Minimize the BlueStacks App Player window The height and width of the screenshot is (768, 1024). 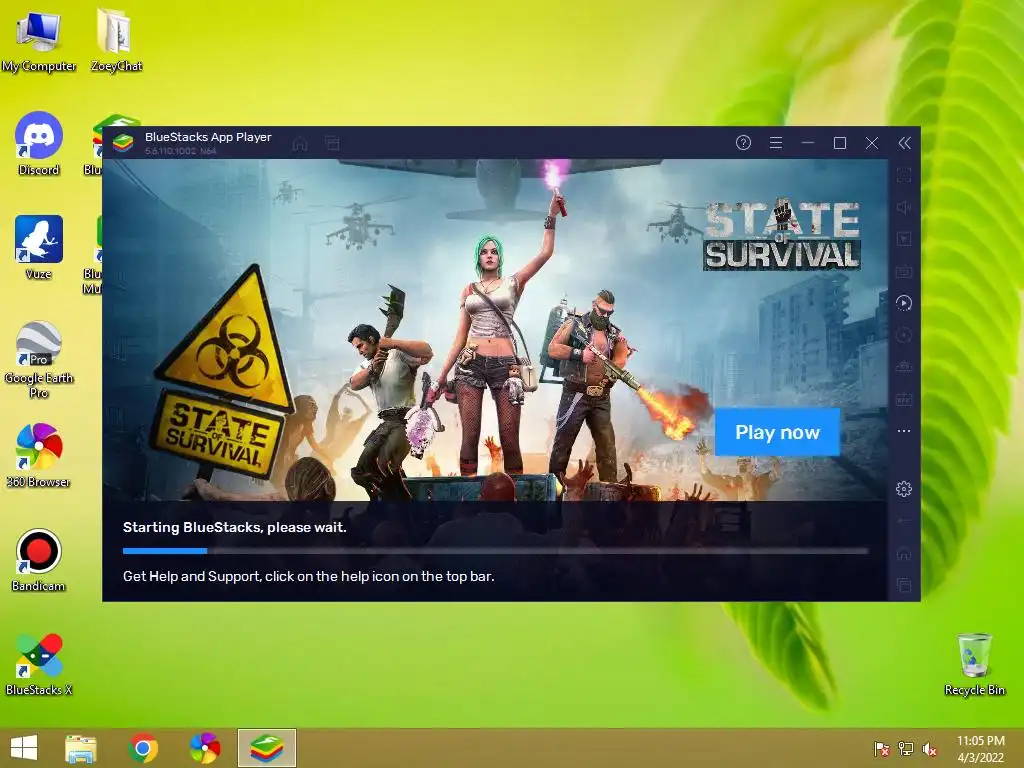click(x=808, y=143)
